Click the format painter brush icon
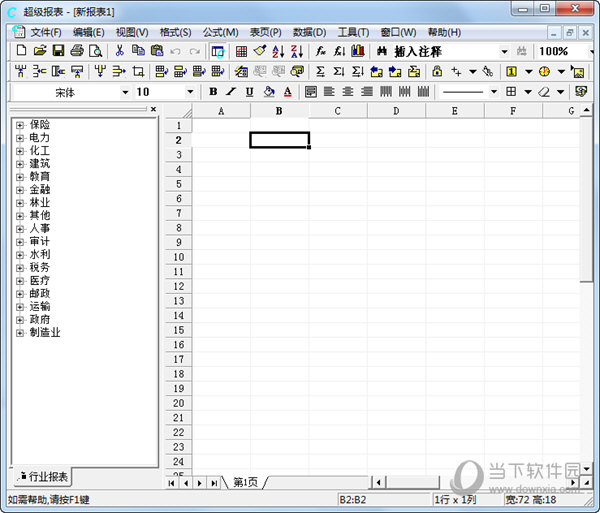600x513 pixels. [x=260, y=51]
